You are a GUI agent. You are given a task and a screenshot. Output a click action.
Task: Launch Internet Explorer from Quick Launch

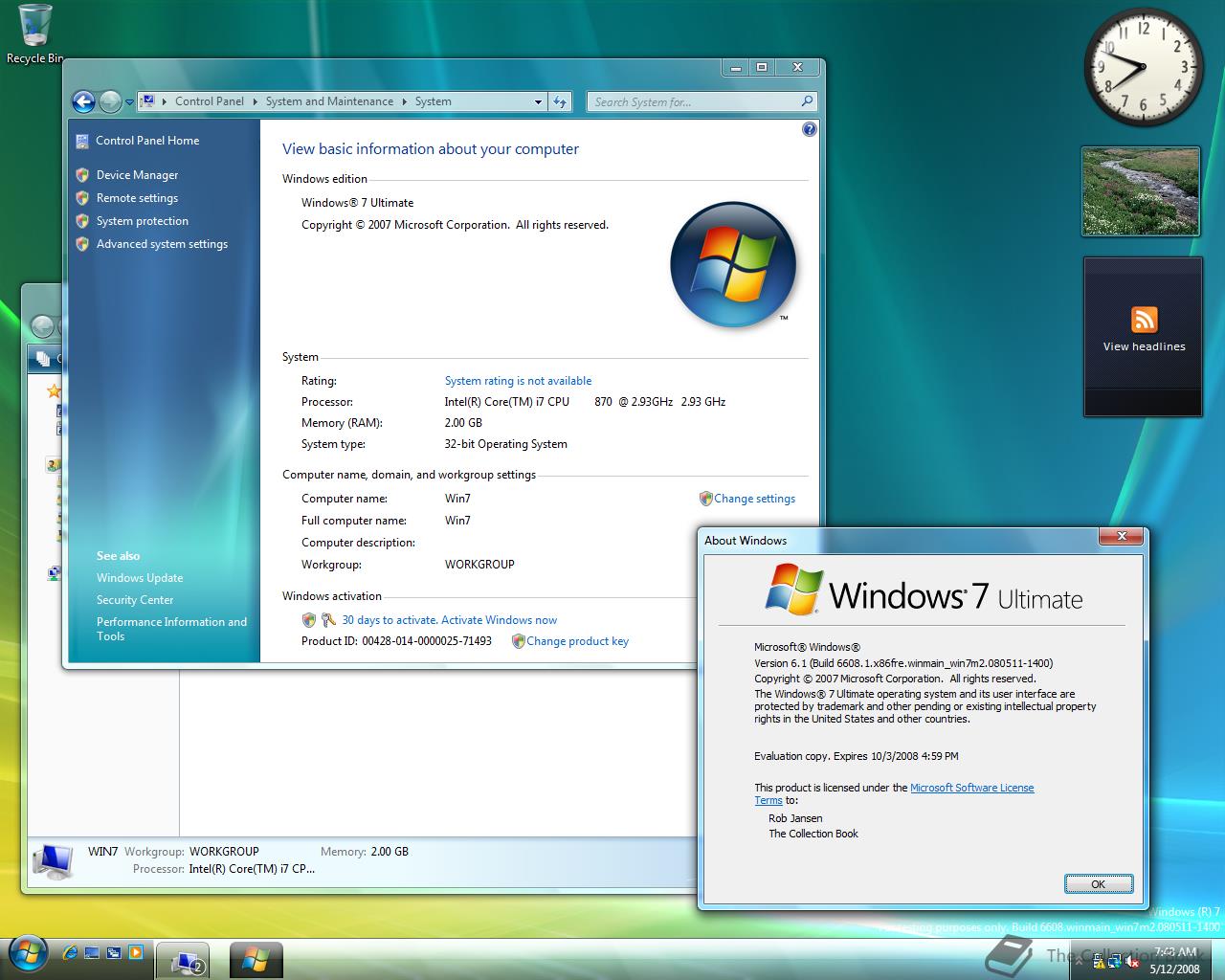pyautogui.click(x=70, y=952)
